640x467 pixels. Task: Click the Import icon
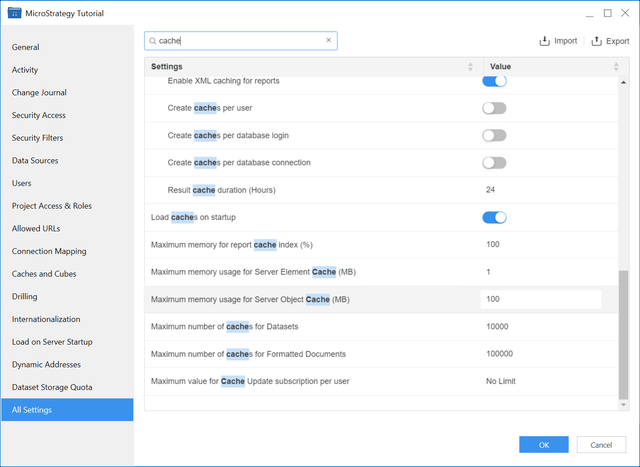click(x=545, y=41)
